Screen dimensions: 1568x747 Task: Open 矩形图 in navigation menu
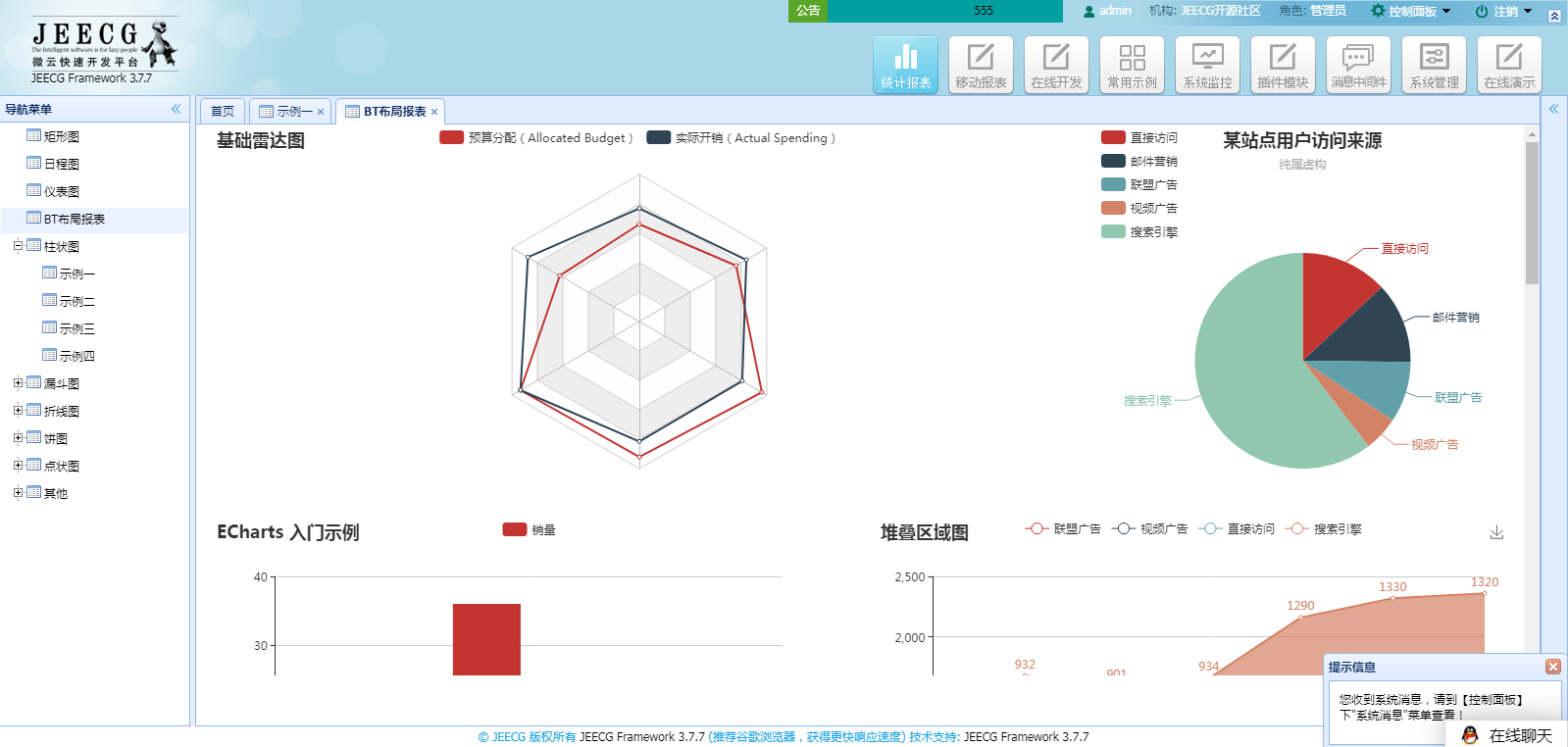(x=61, y=137)
